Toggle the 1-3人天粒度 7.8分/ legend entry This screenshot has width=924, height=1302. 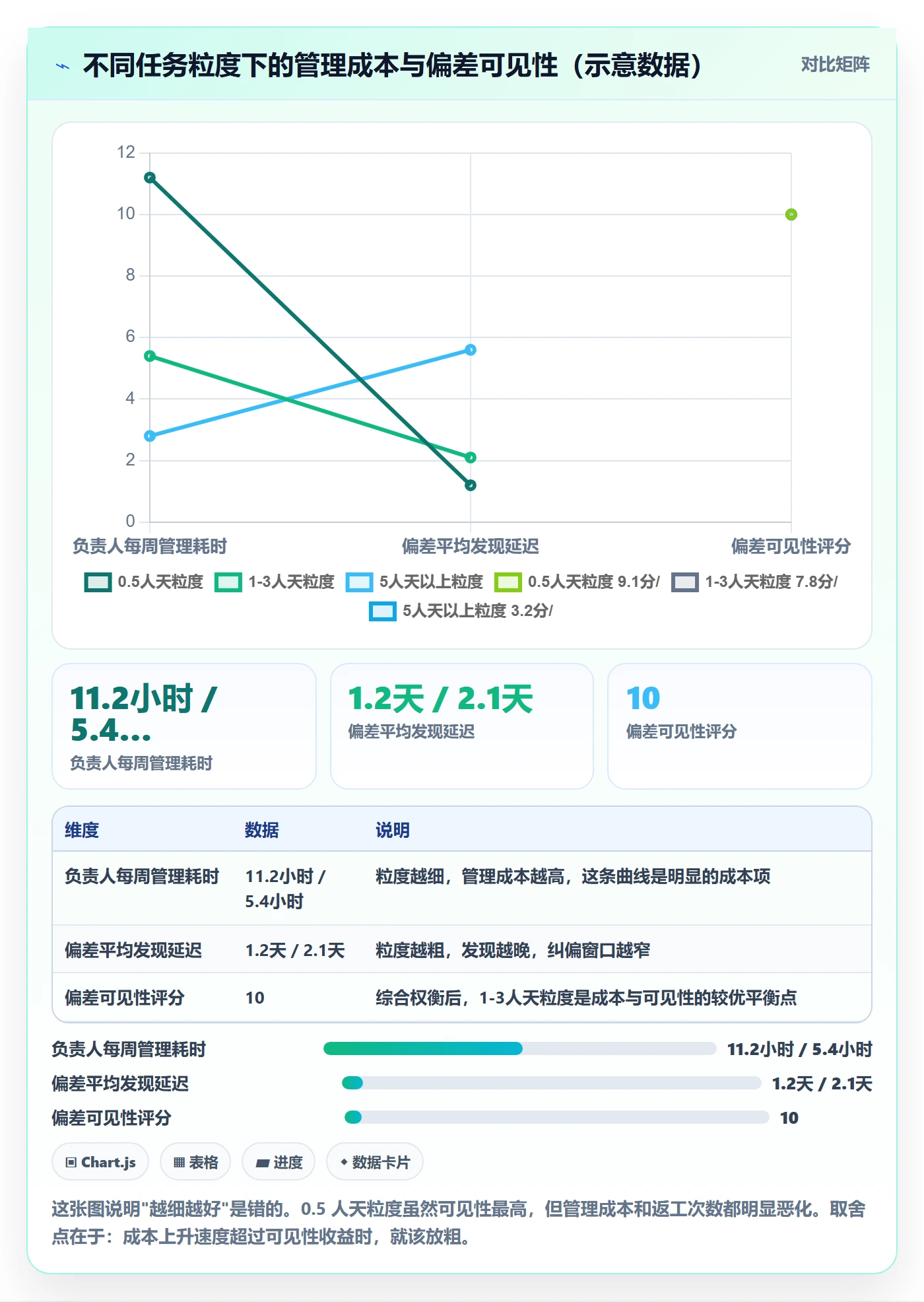click(x=754, y=582)
